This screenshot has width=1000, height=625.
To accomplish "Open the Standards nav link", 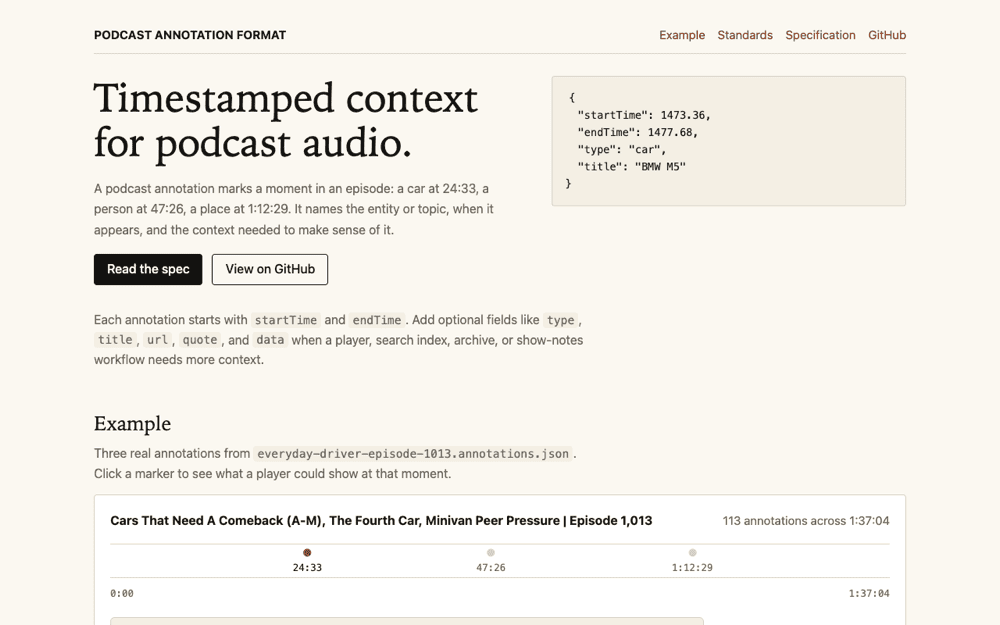I will tap(745, 35).
